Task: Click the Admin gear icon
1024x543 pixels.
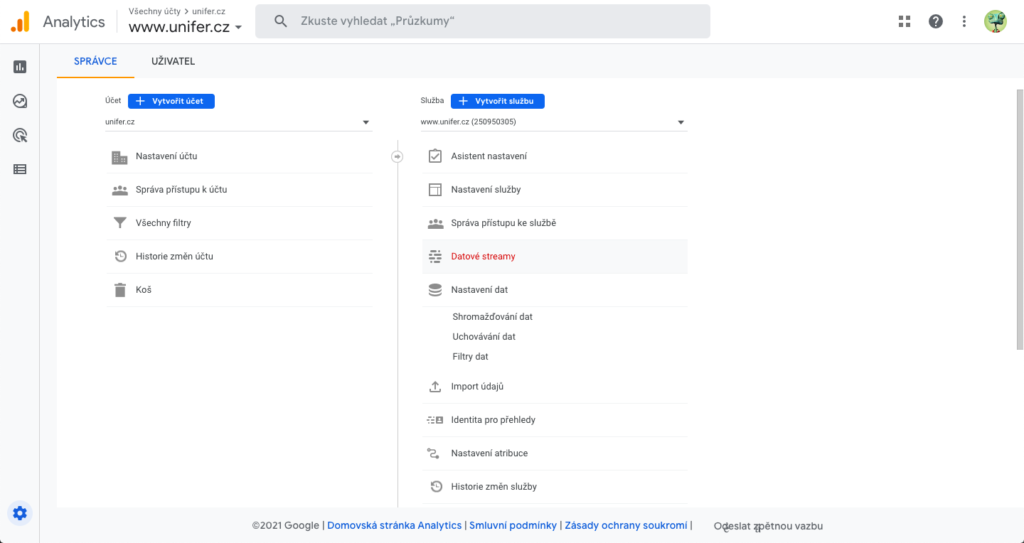Action: pyautogui.click(x=20, y=513)
